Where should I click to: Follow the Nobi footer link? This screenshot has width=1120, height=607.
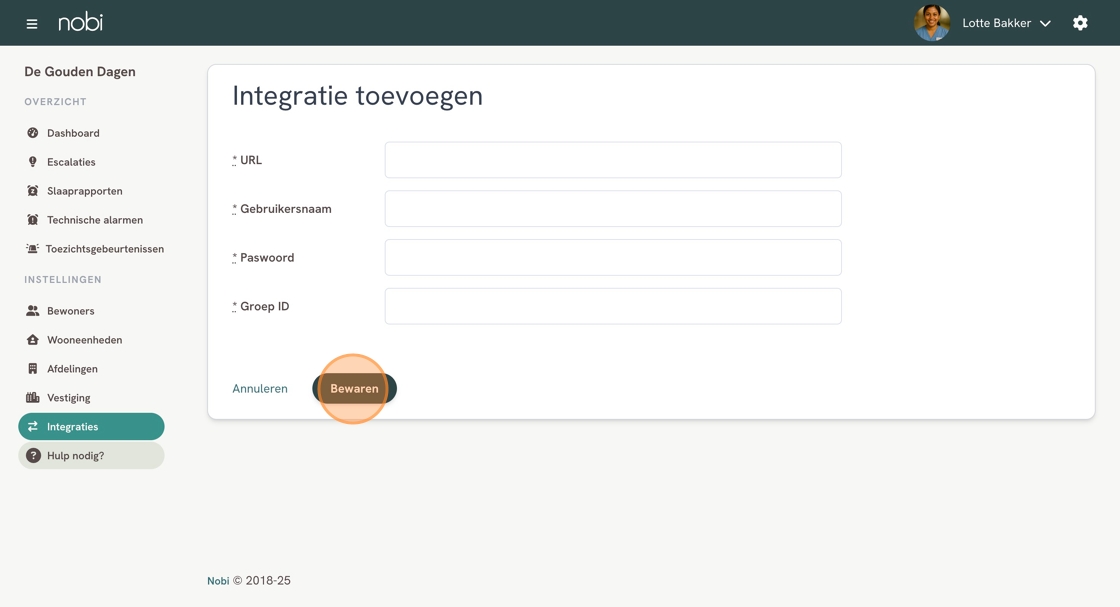218,581
